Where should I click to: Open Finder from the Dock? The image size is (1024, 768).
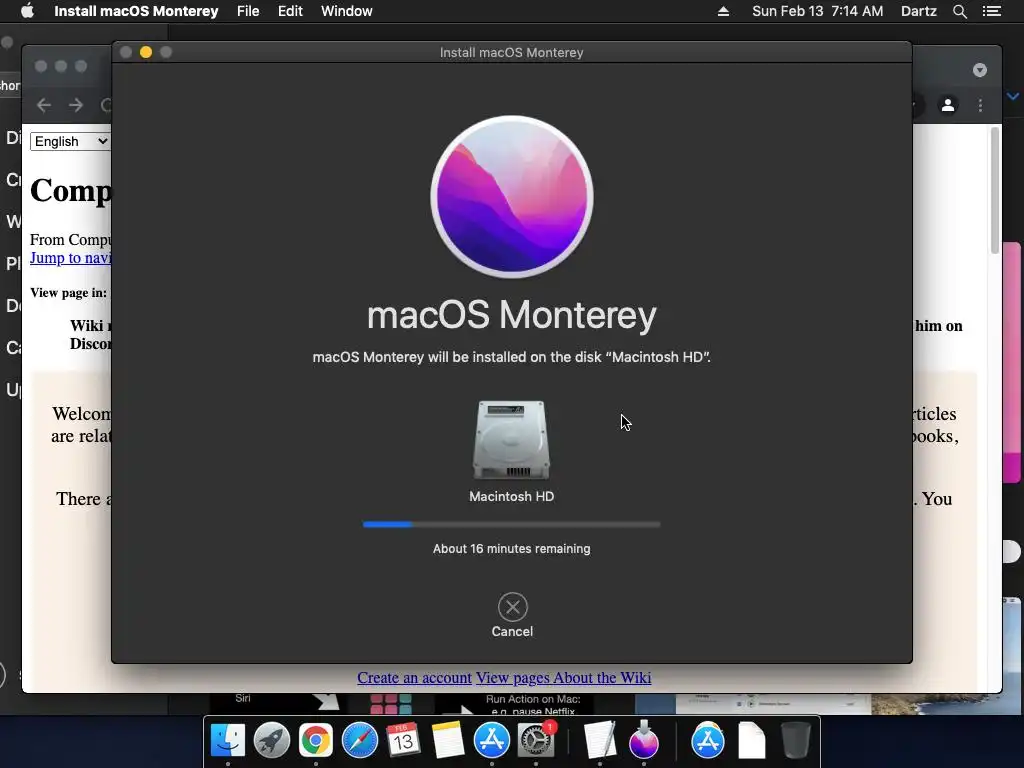(228, 741)
